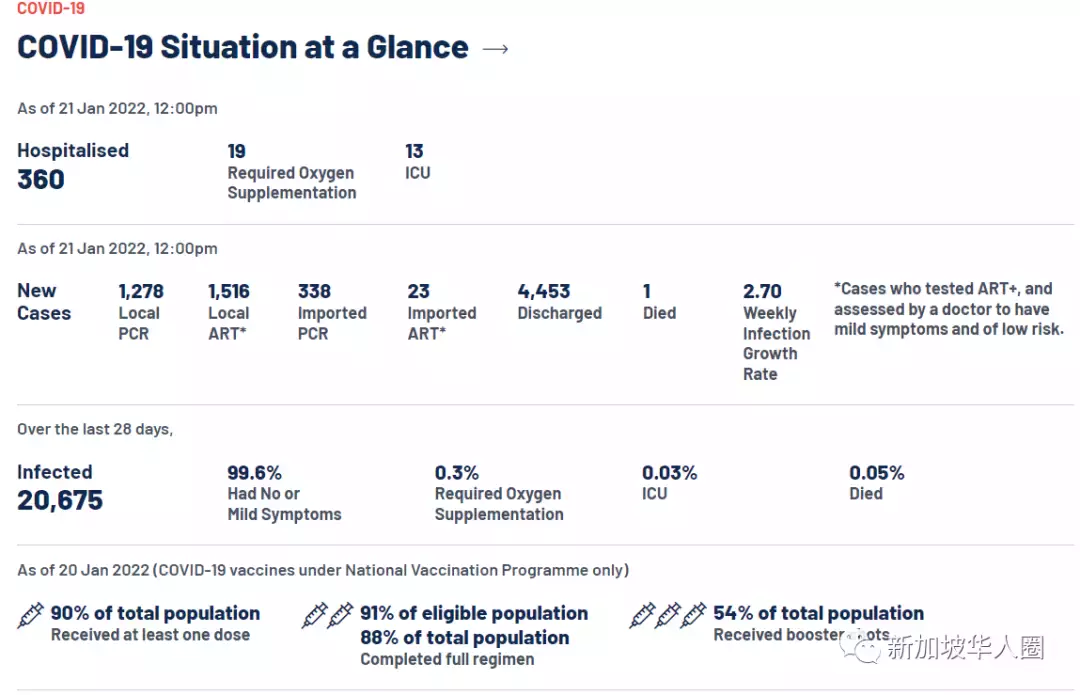Select the Hospitalised 360 figure

point(41,180)
